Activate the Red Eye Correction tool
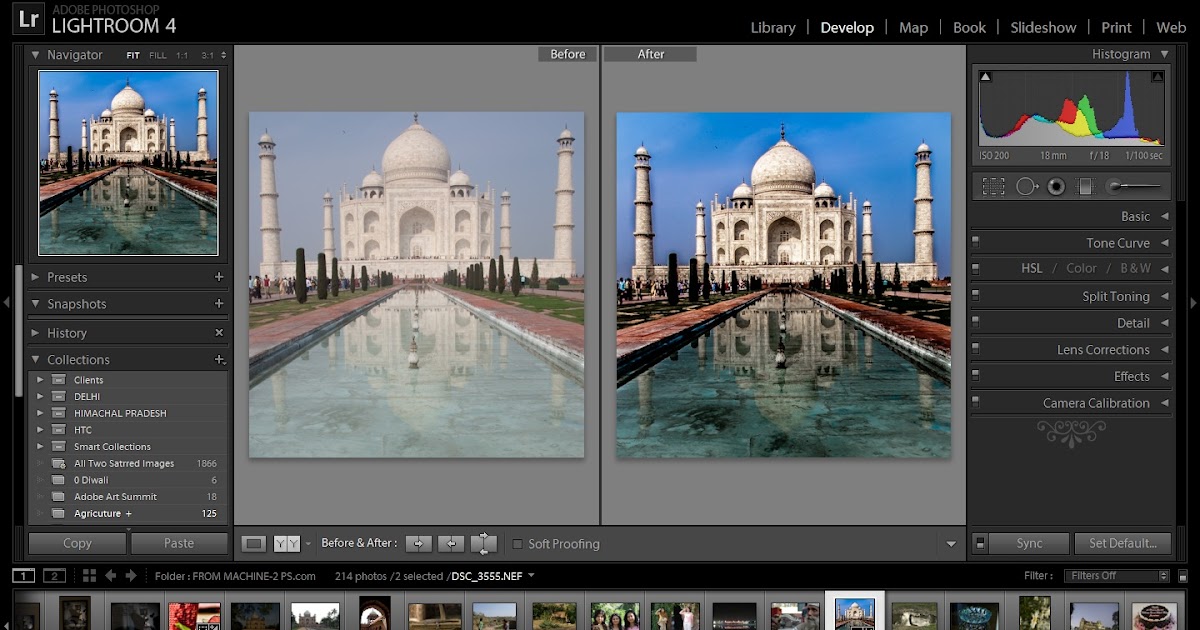The image size is (1200, 630). coord(1056,186)
